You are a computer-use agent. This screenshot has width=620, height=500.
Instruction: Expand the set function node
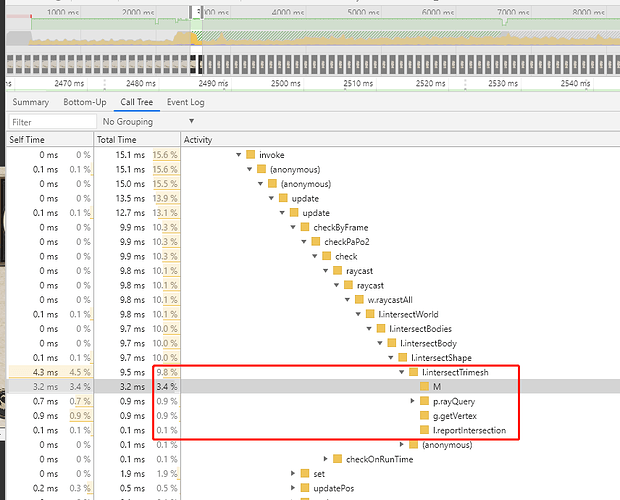(293, 474)
